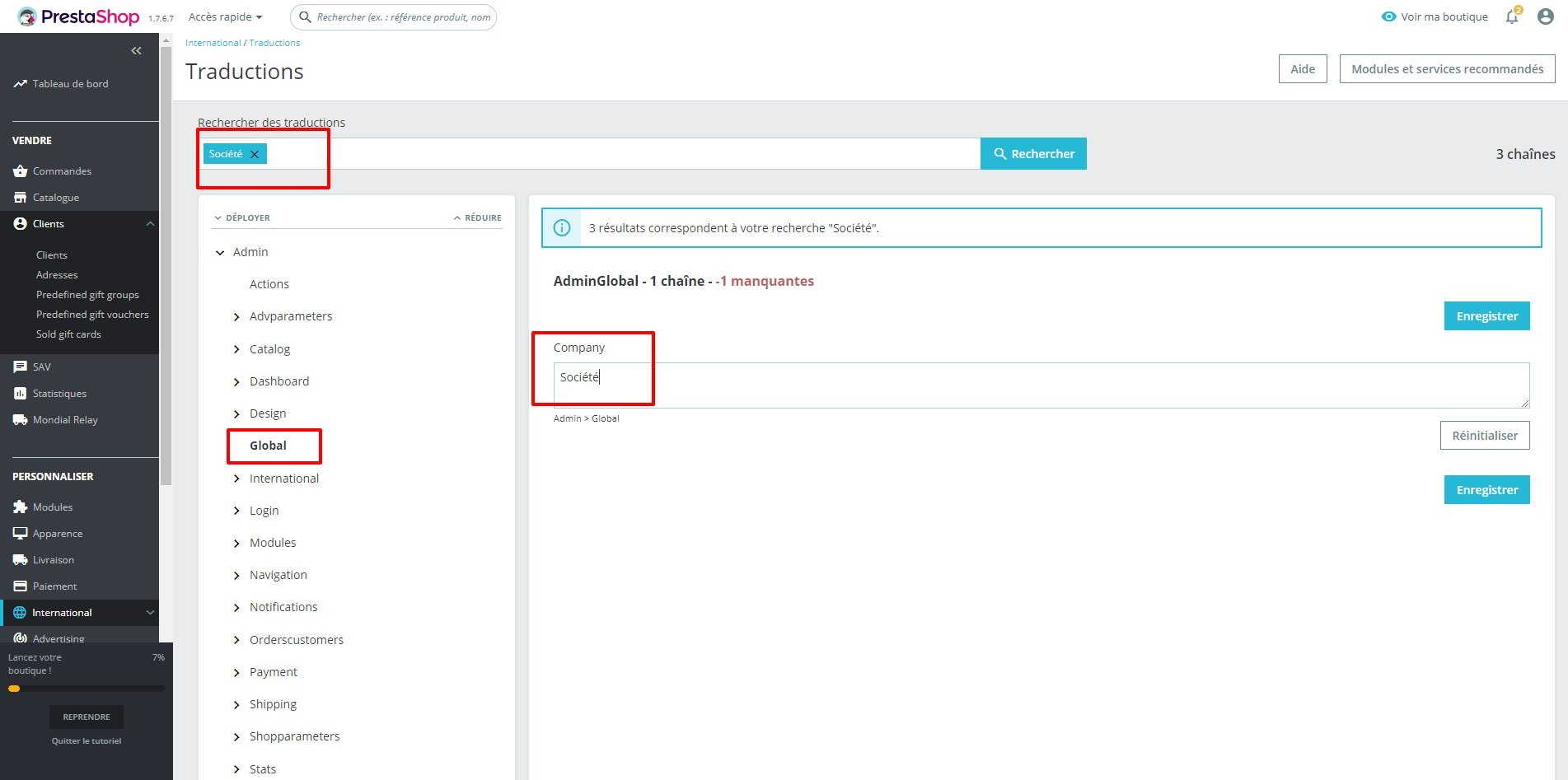Click the Reprendre tutorial button
1568x780 pixels.
click(87, 717)
